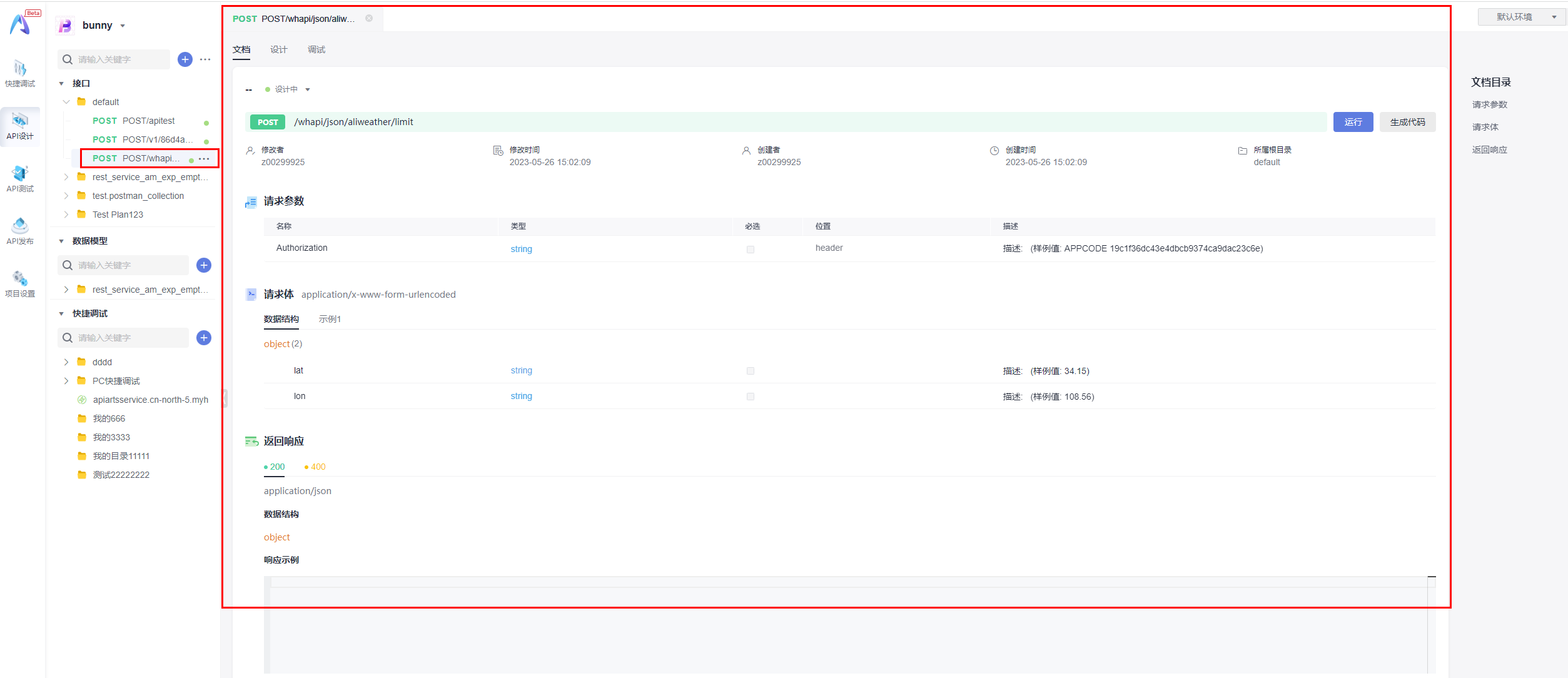
Task: Switch to the 调试 tab
Action: (x=316, y=49)
